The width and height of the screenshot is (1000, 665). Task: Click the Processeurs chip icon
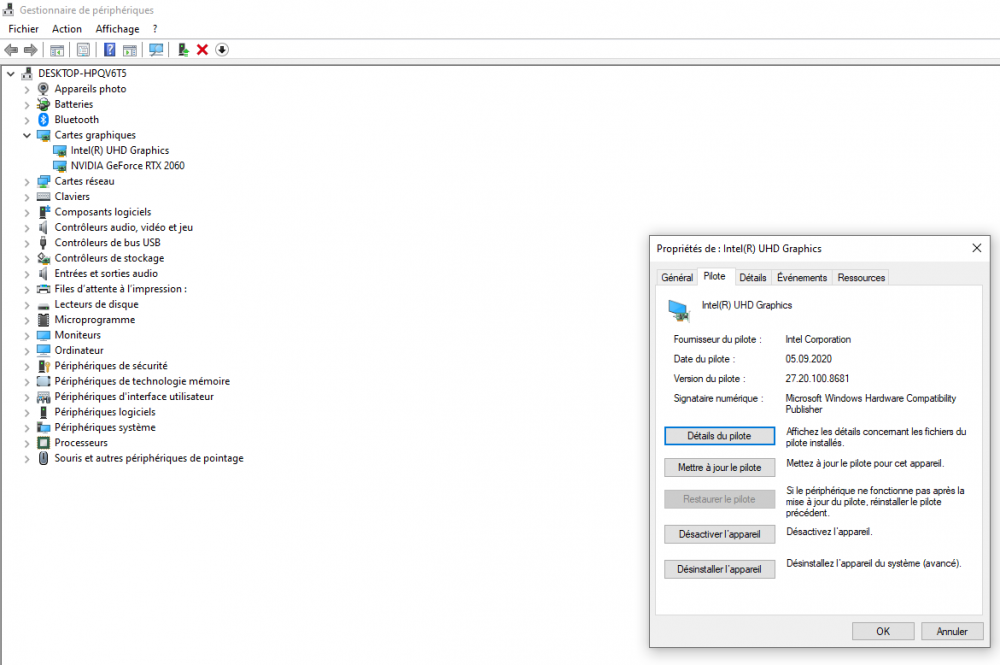(x=43, y=442)
